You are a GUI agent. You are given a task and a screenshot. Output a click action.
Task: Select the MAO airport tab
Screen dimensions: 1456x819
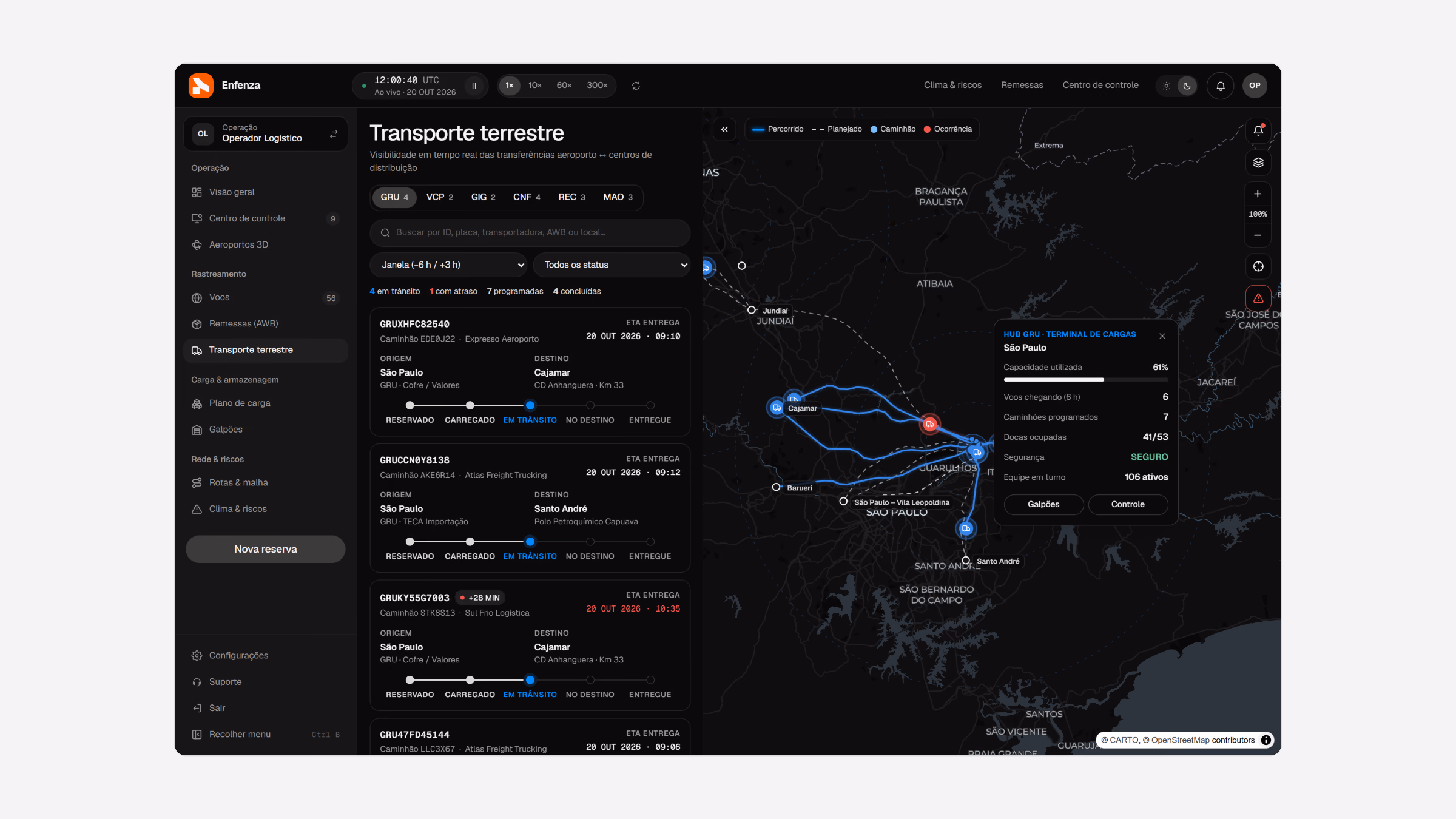pyautogui.click(x=618, y=197)
